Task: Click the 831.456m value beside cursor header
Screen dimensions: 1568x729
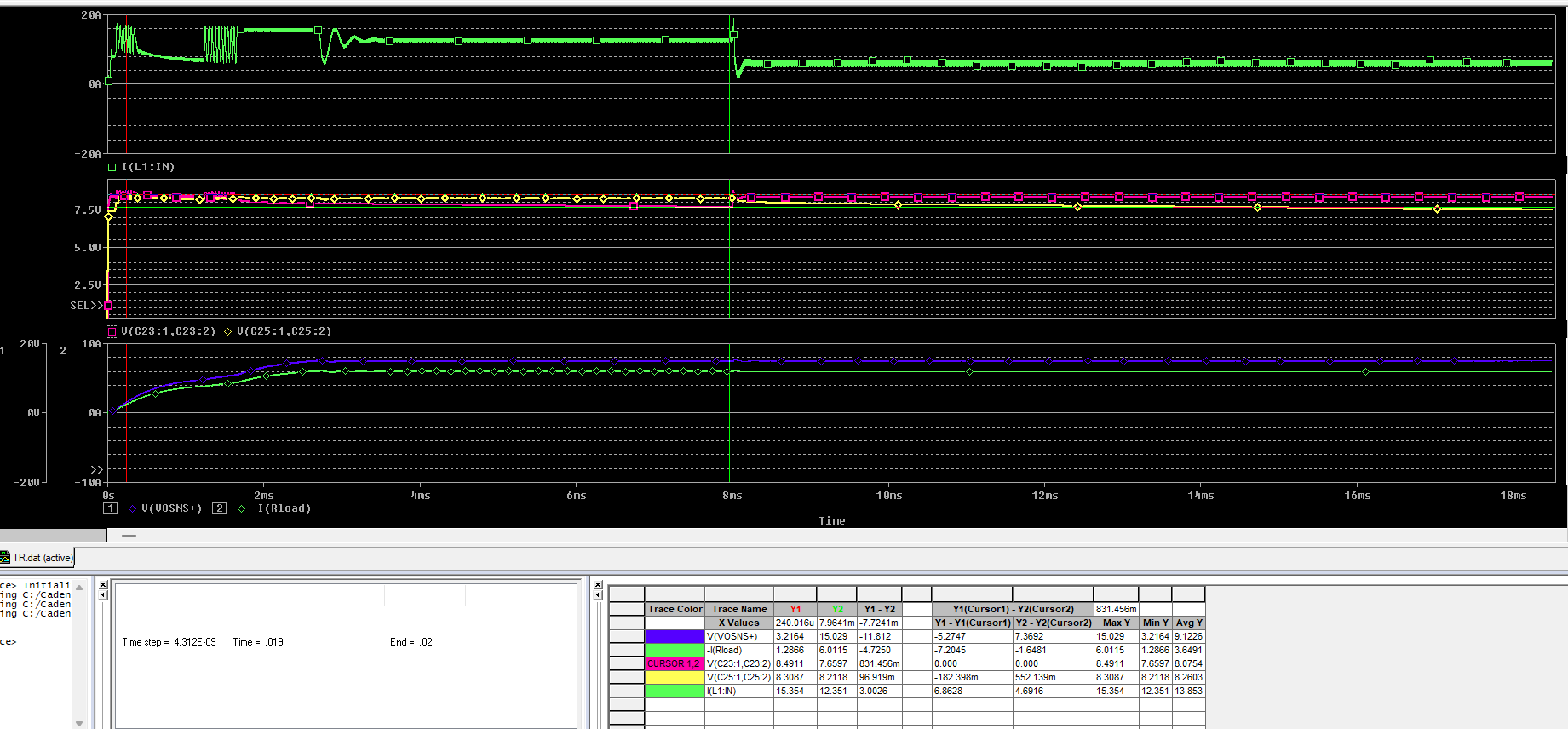Action: pos(1116,609)
